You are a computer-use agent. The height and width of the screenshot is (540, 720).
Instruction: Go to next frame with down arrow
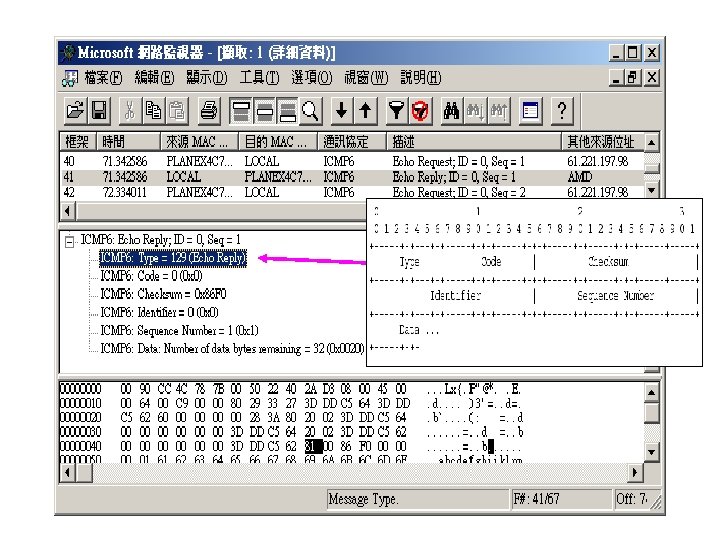[342, 111]
